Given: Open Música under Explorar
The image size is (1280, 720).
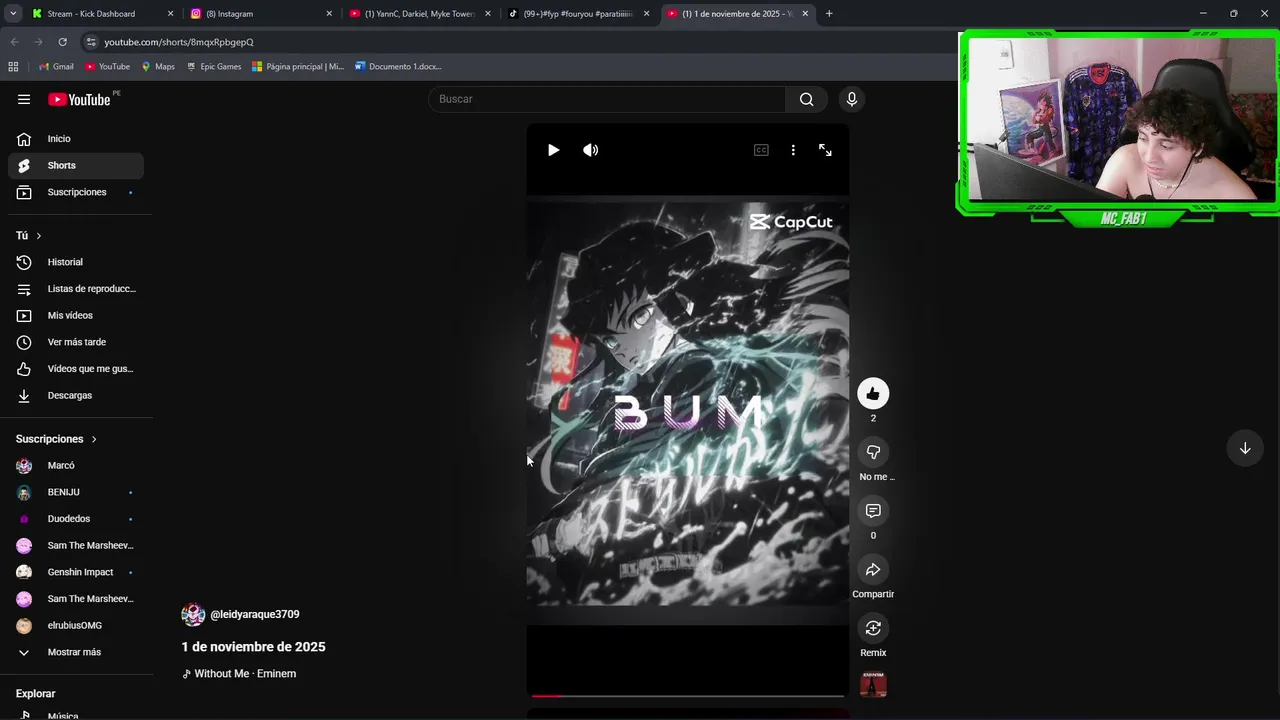Looking at the screenshot, I should 76,715.
